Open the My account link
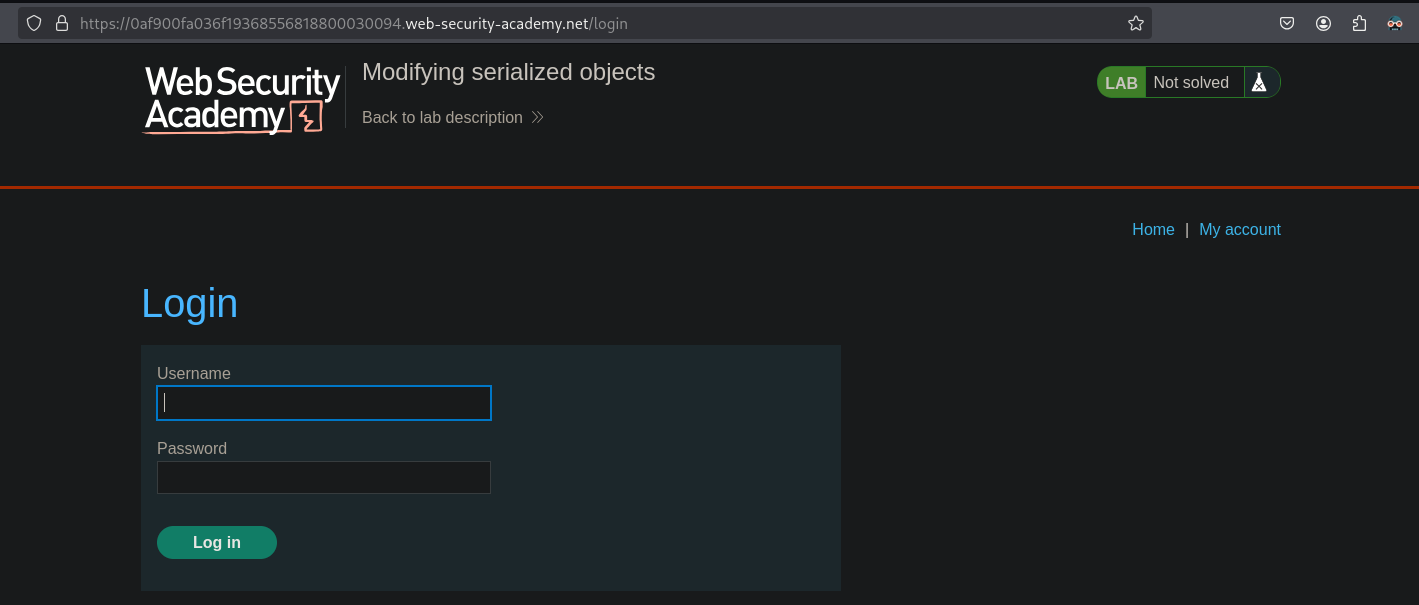Screen dimensions: 1419x605 pos(1239,230)
